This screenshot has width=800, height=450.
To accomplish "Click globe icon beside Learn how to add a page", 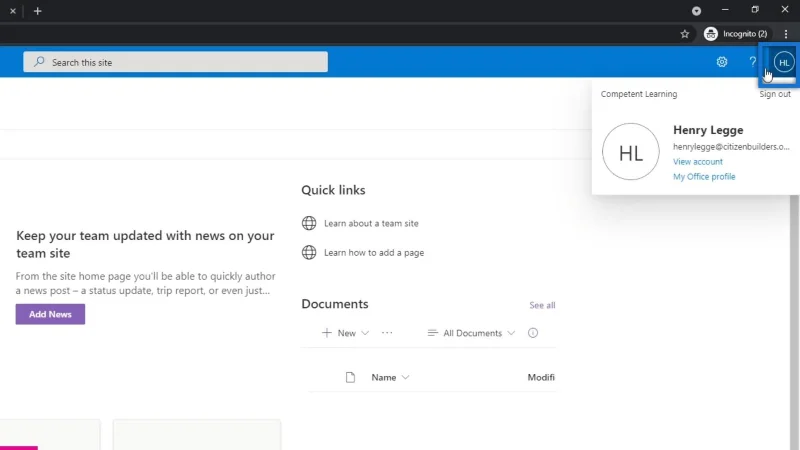I will (309, 253).
